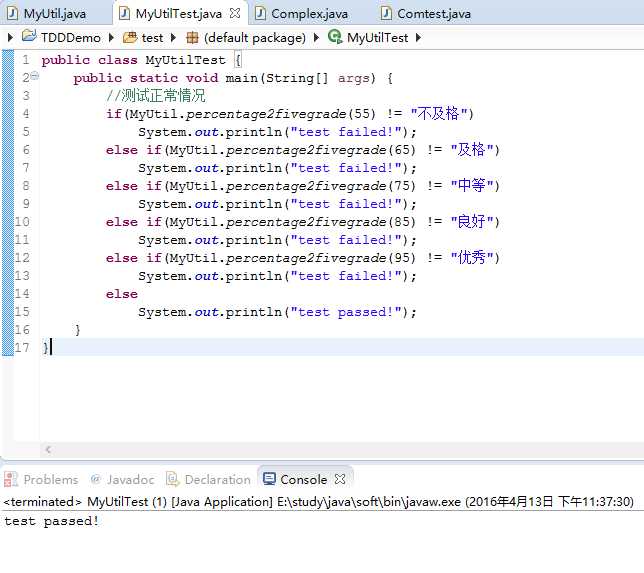Click TDDDemo project in the breadcrumb
The width and height of the screenshot is (644, 573).
click(x=71, y=38)
